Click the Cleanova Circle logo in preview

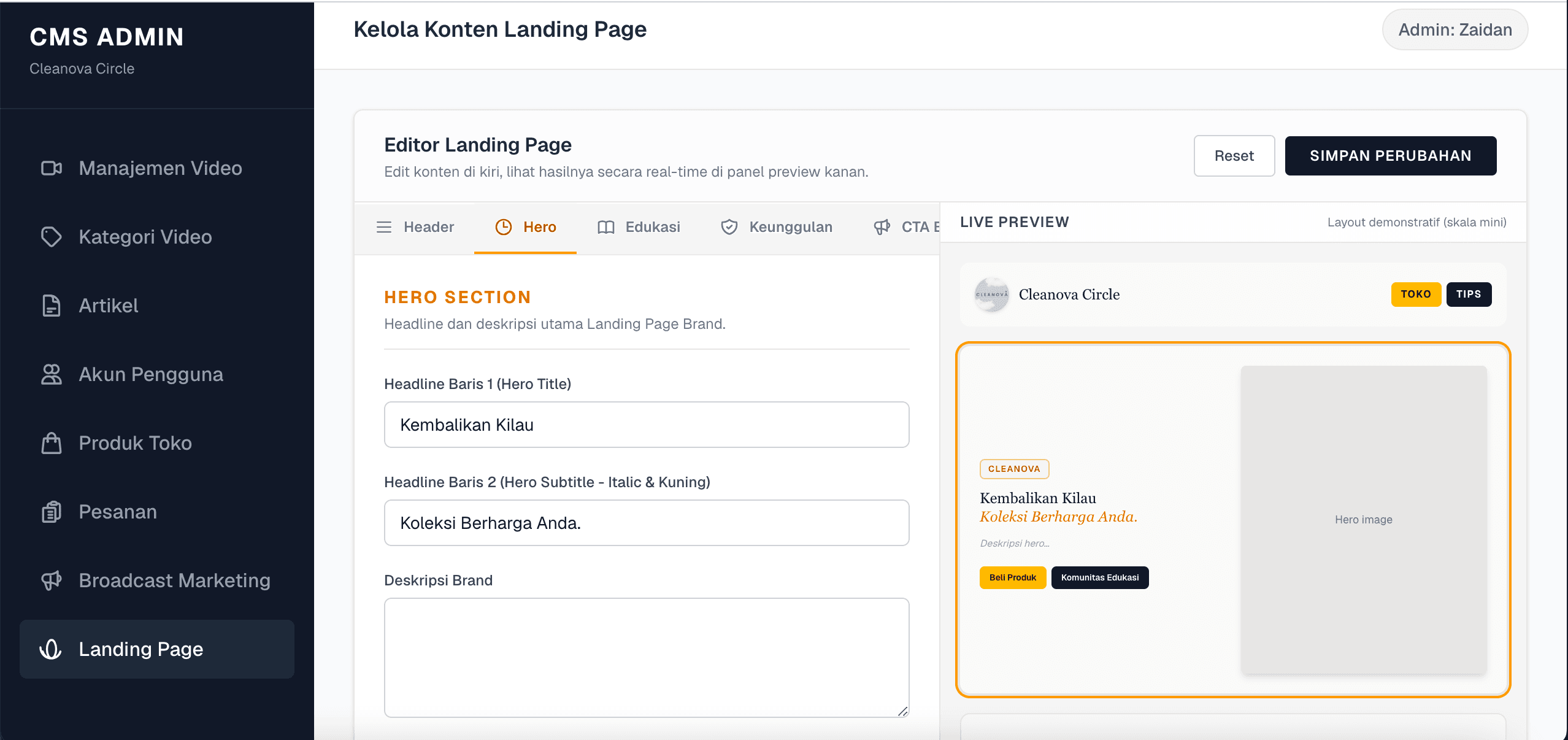[x=992, y=295]
